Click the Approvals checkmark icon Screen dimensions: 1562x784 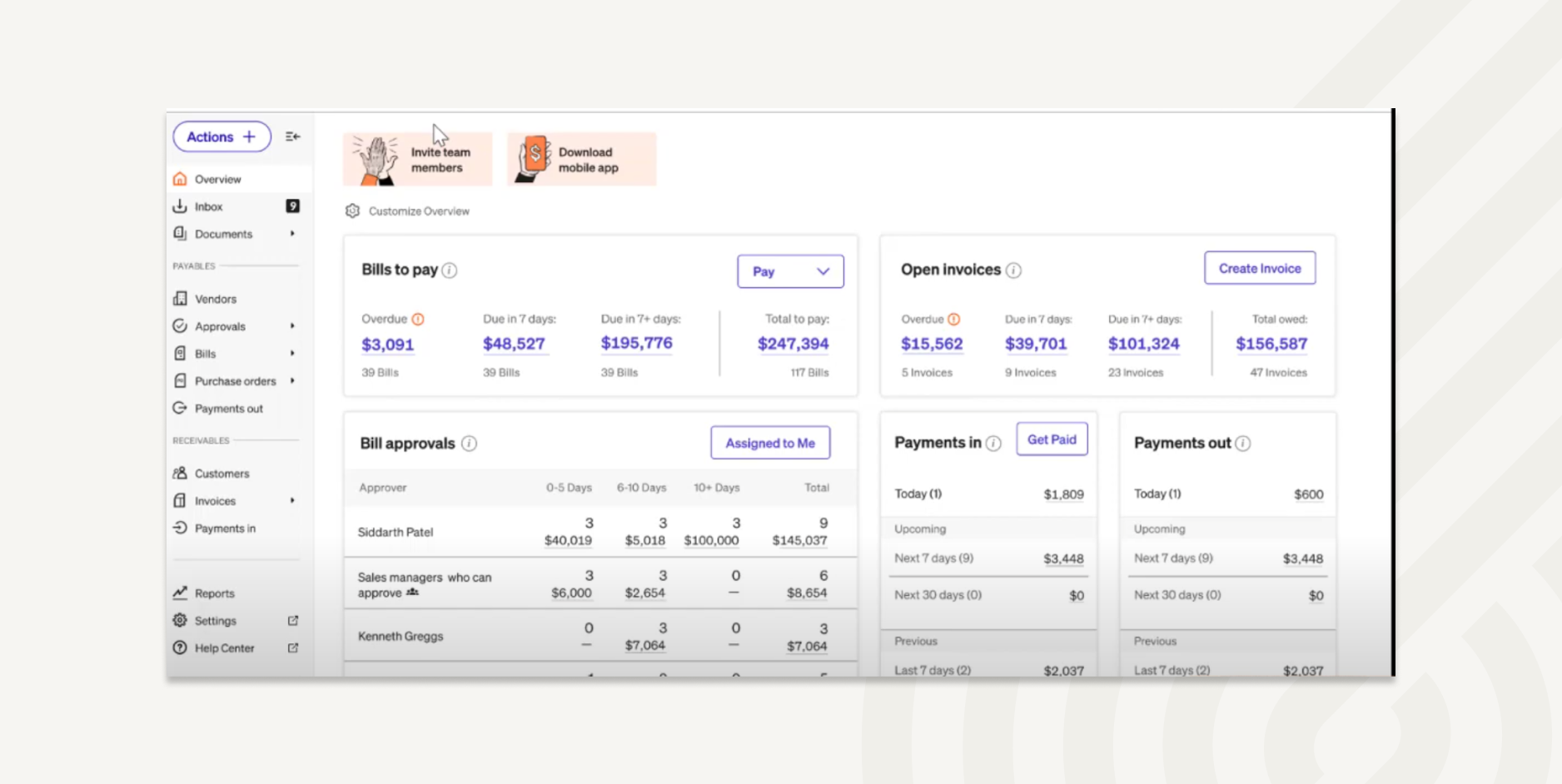tap(180, 325)
